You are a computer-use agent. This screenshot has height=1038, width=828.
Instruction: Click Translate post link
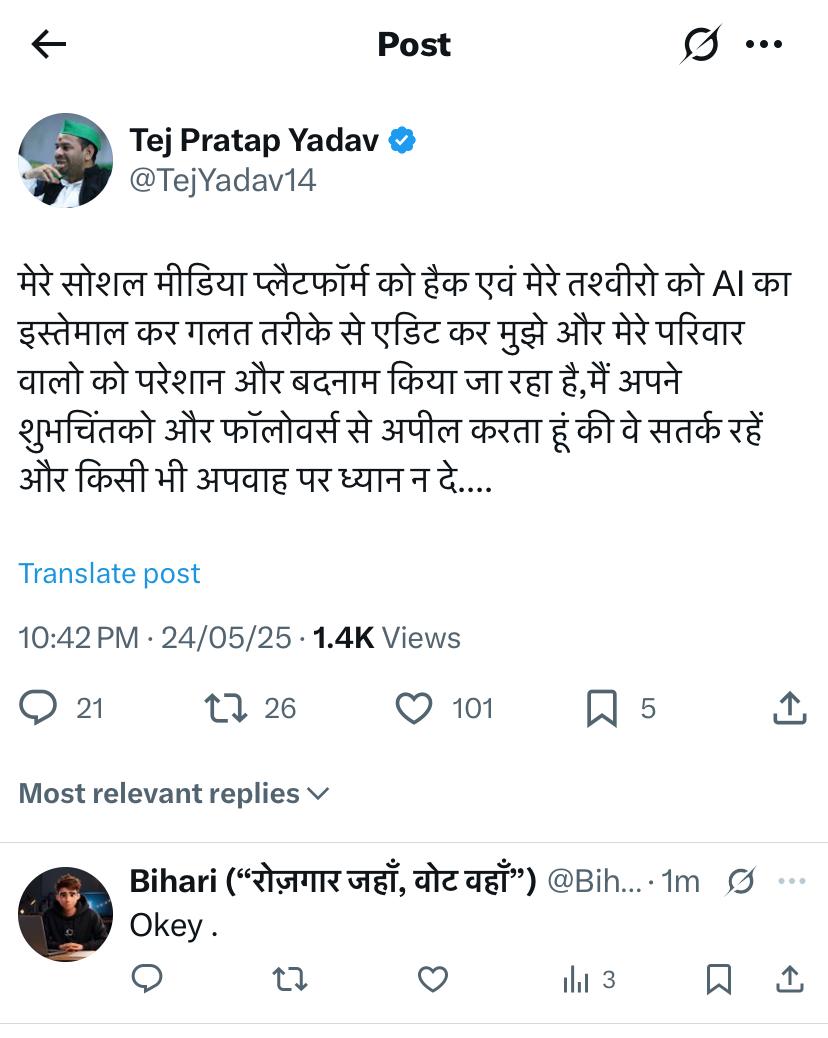click(108, 573)
